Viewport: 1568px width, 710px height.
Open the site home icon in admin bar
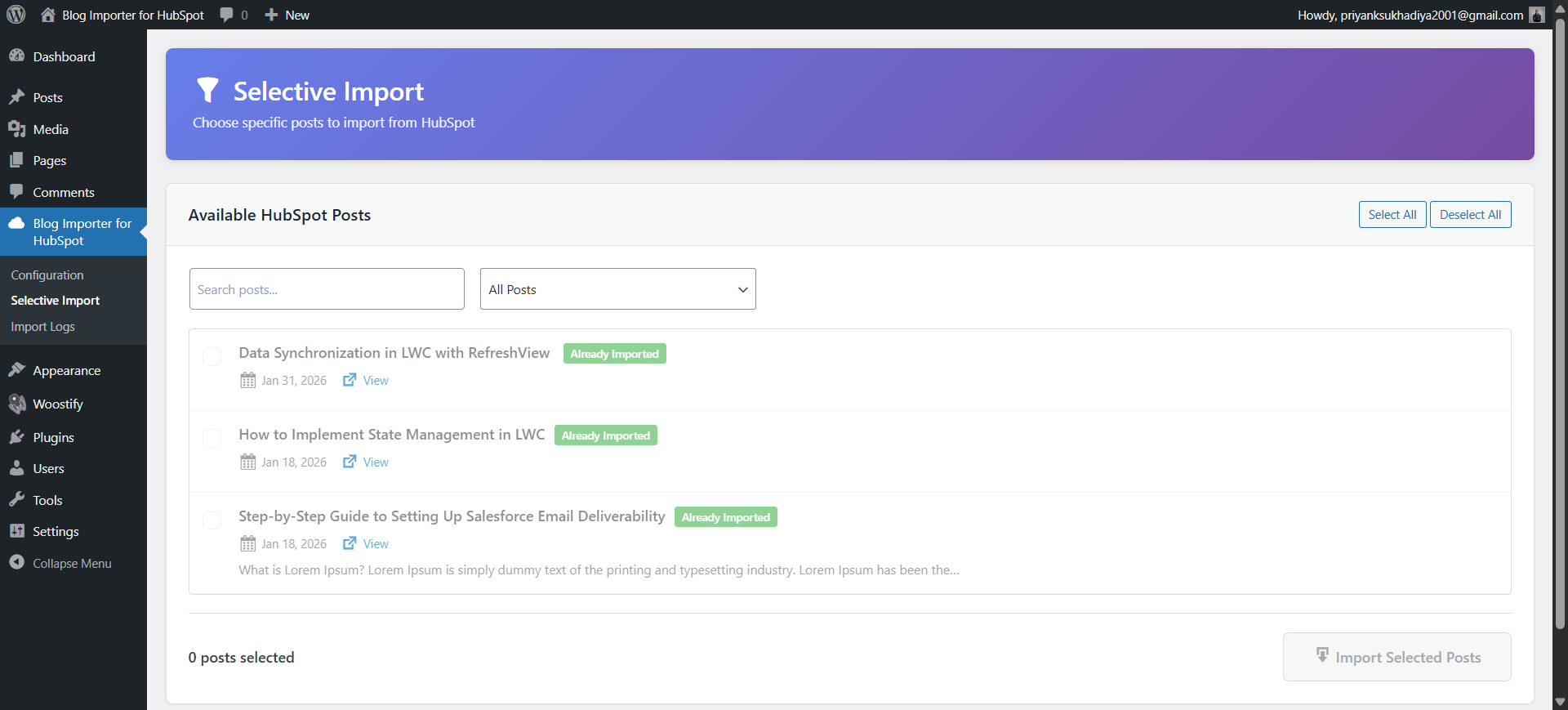click(48, 15)
